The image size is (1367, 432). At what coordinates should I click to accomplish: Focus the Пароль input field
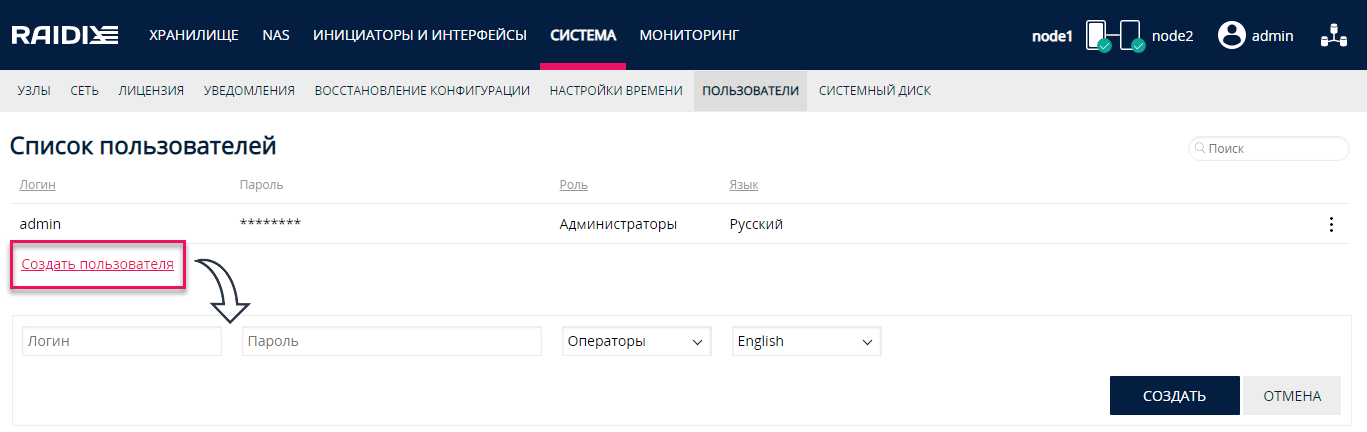[392, 341]
